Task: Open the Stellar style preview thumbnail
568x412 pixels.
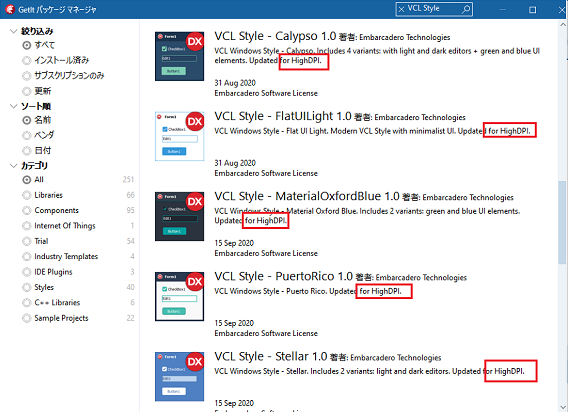Action: [179, 376]
